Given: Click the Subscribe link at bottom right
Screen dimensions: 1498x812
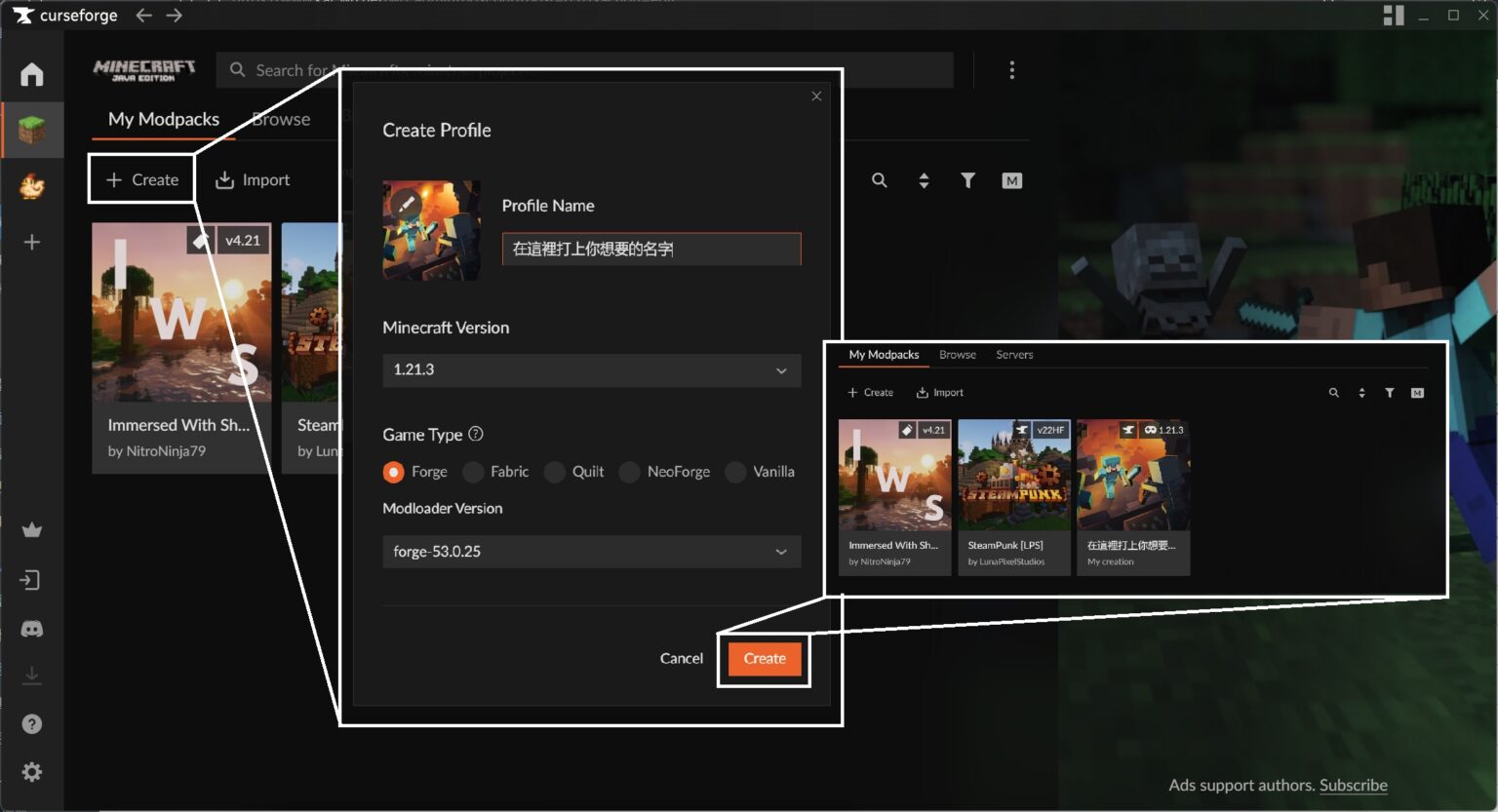Looking at the screenshot, I should click(x=1354, y=785).
